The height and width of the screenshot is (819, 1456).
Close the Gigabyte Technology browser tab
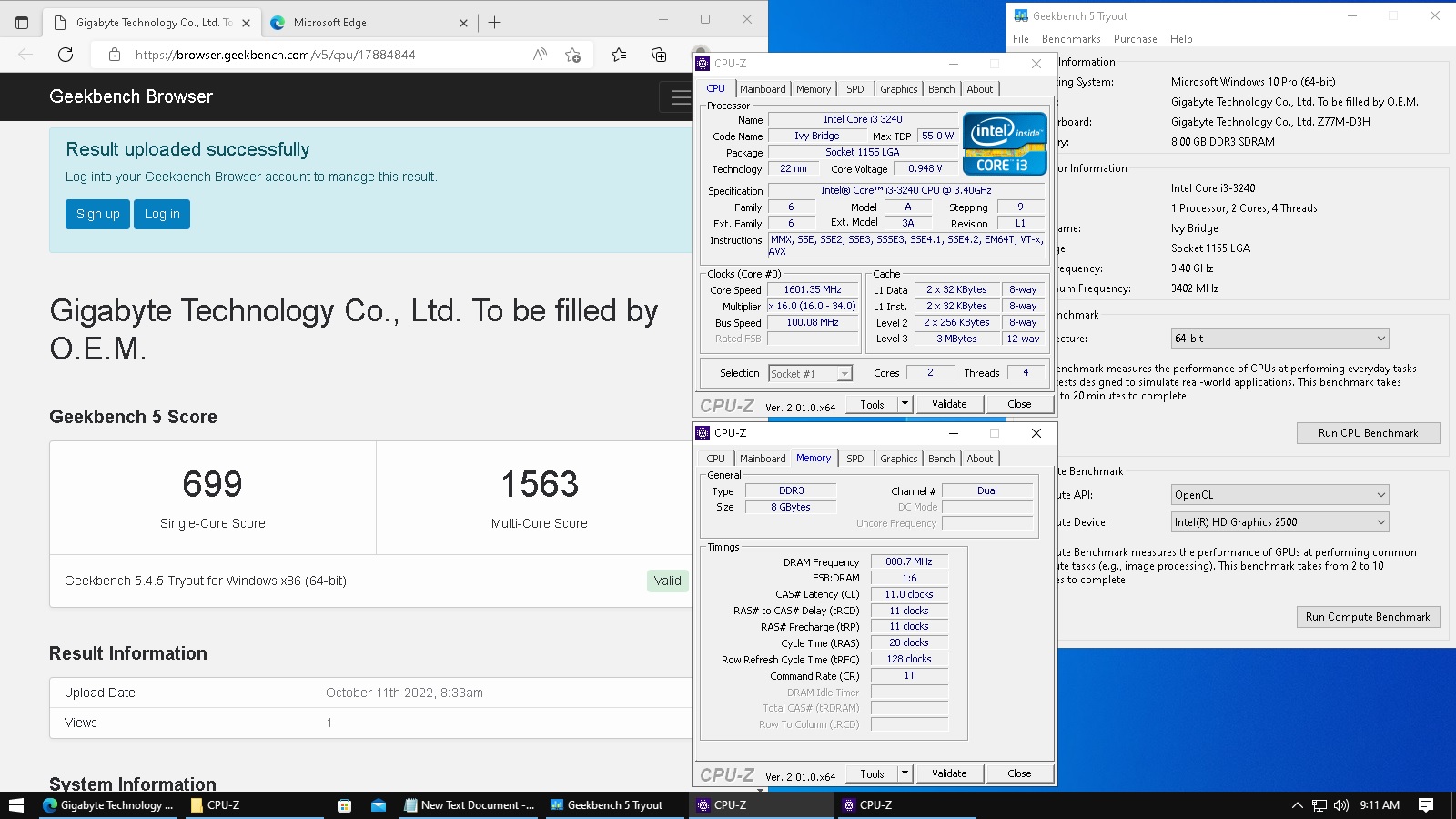246,23
